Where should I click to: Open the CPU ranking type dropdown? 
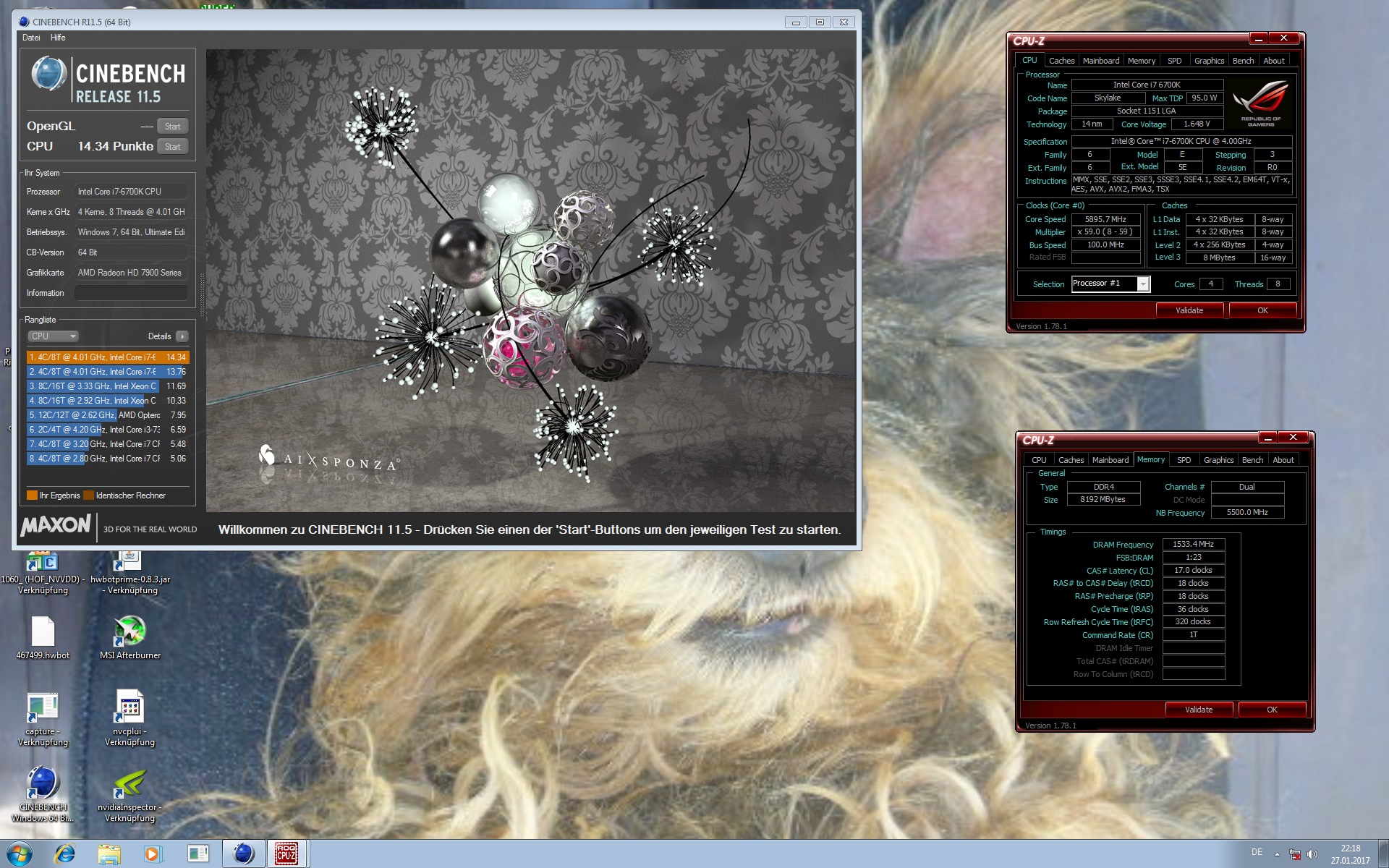tap(53, 336)
